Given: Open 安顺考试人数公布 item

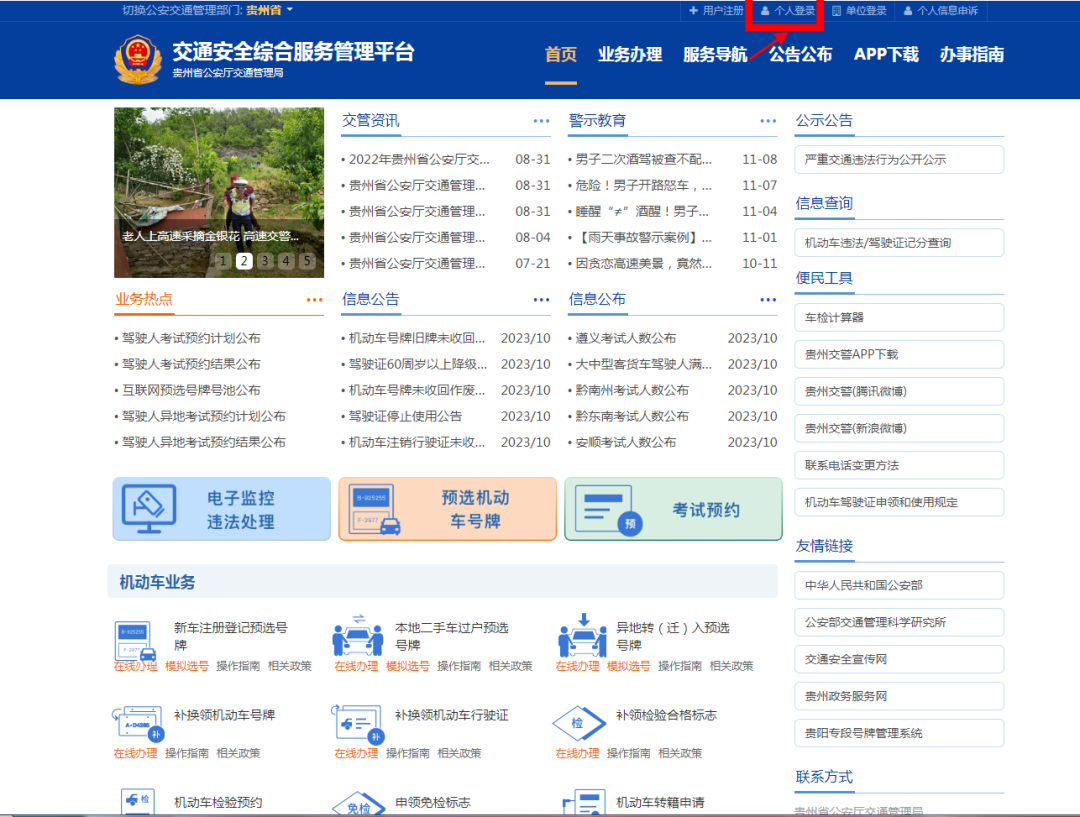Looking at the screenshot, I should pyautogui.click(x=625, y=442).
